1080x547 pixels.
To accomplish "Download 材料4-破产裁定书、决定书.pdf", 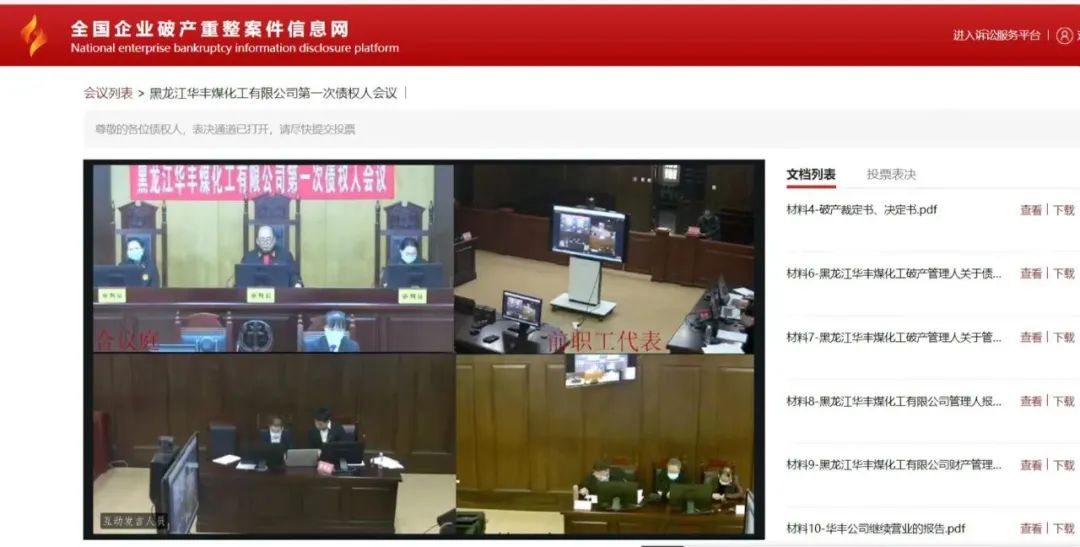I will 1063,210.
